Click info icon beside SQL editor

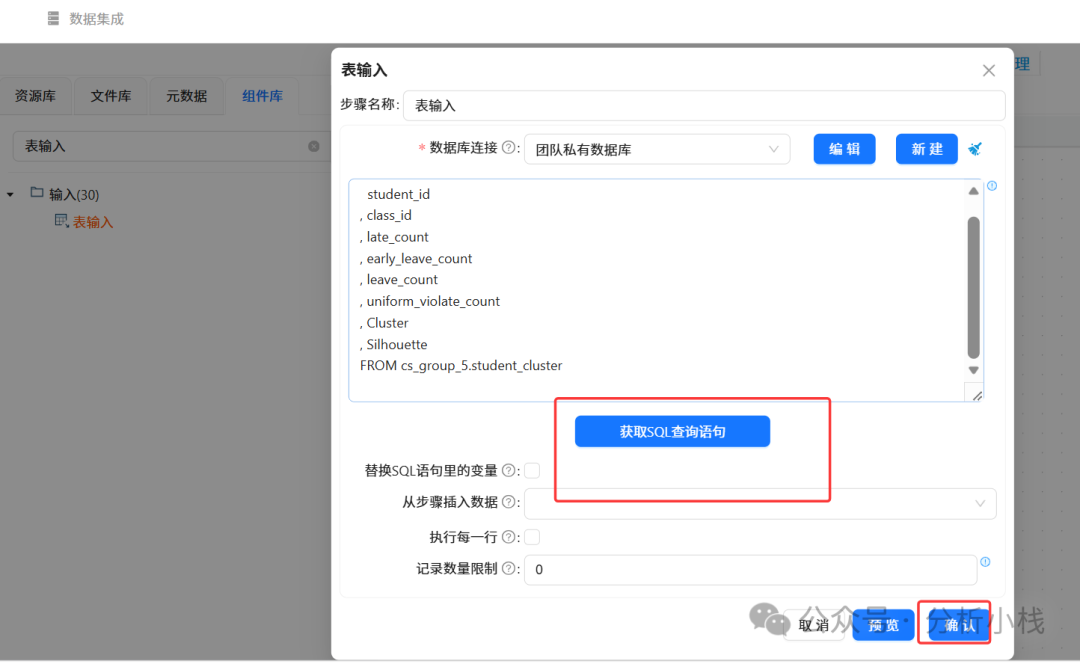pos(992,186)
